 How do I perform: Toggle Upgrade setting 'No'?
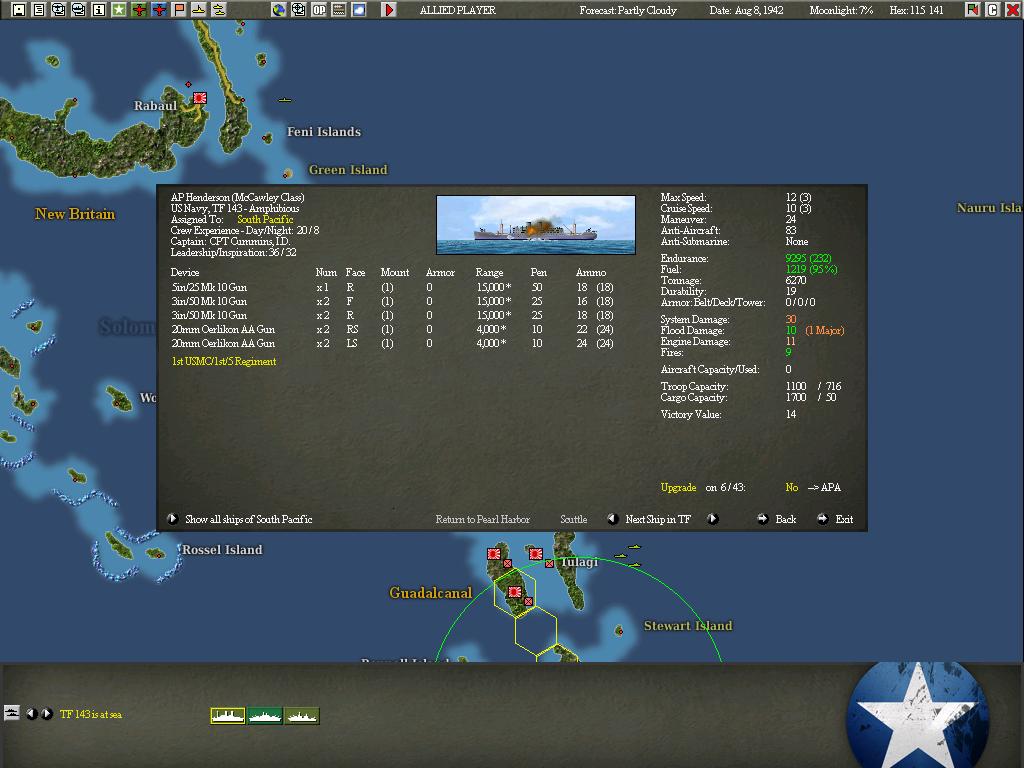792,487
